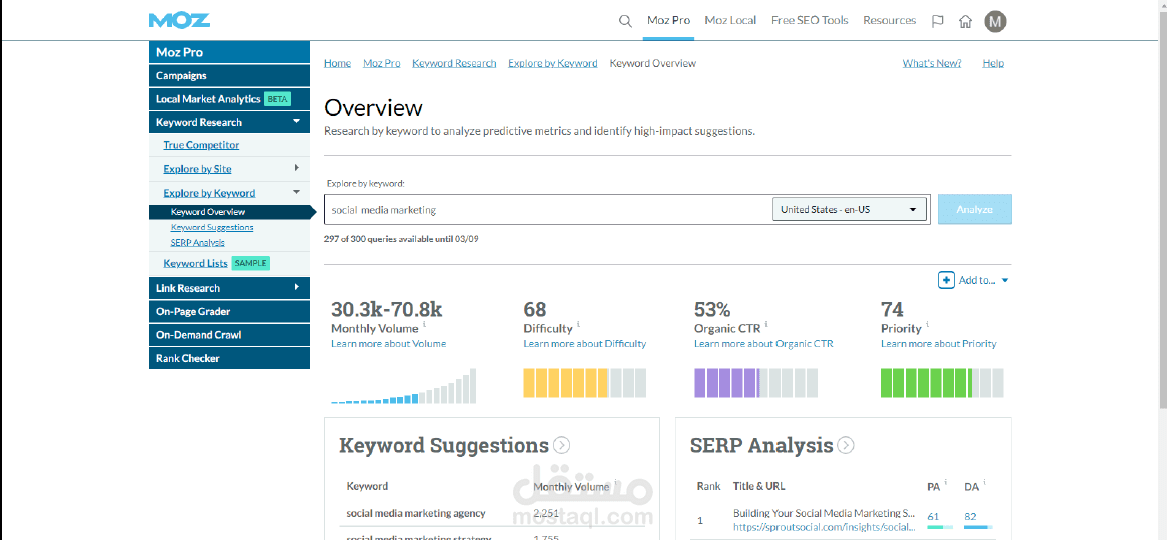1167x540 pixels.
Task: Click info icon next to PA column
Action: [x=946, y=483]
